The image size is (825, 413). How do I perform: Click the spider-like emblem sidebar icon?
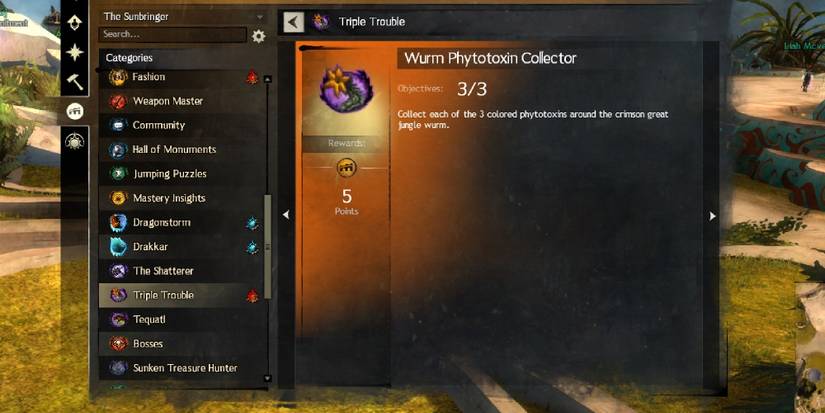click(x=75, y=141)
